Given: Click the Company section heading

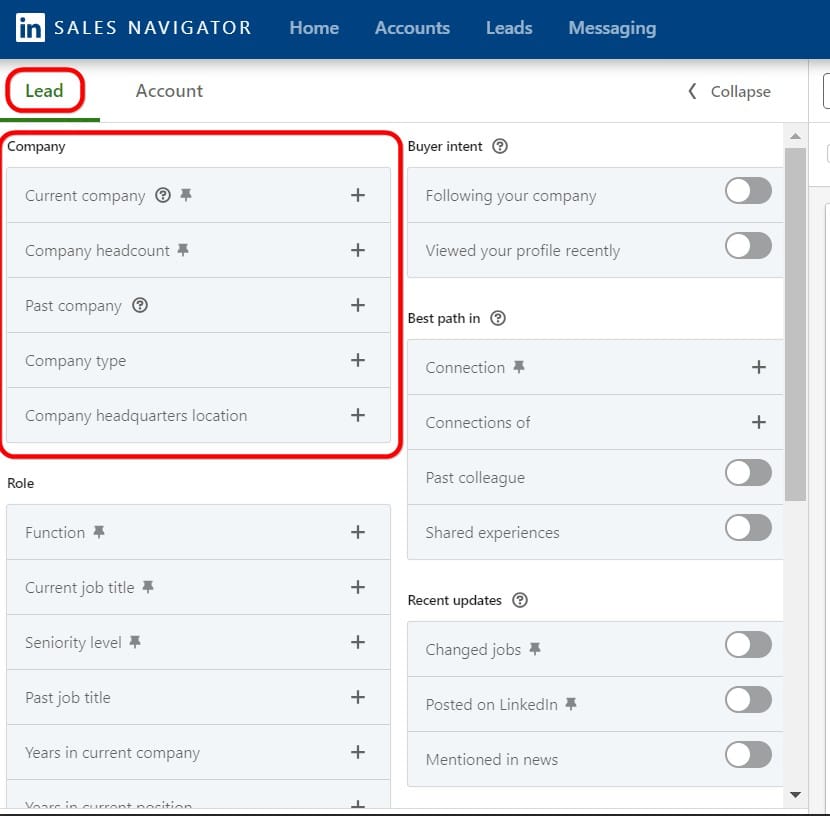Looking at the screenshot, I should point(36,147).
